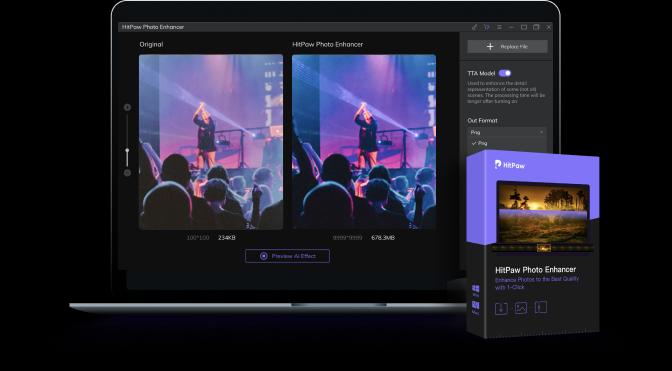
Task: Click the enhanced concert photo preview
Action: click(x=364, y=142)
